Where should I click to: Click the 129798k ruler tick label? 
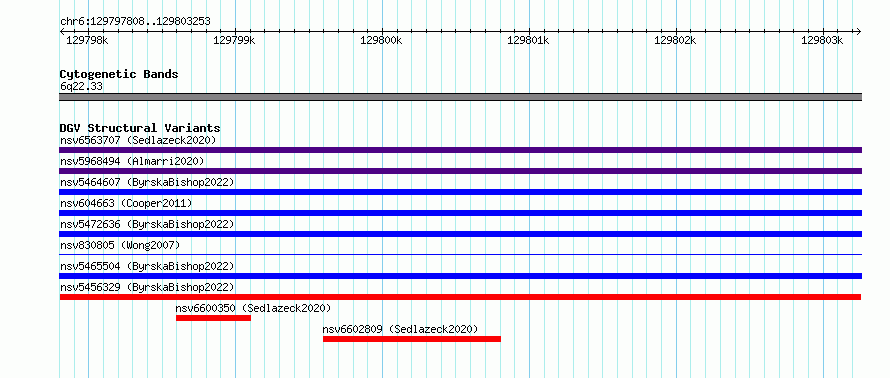(x=88, y=40)
